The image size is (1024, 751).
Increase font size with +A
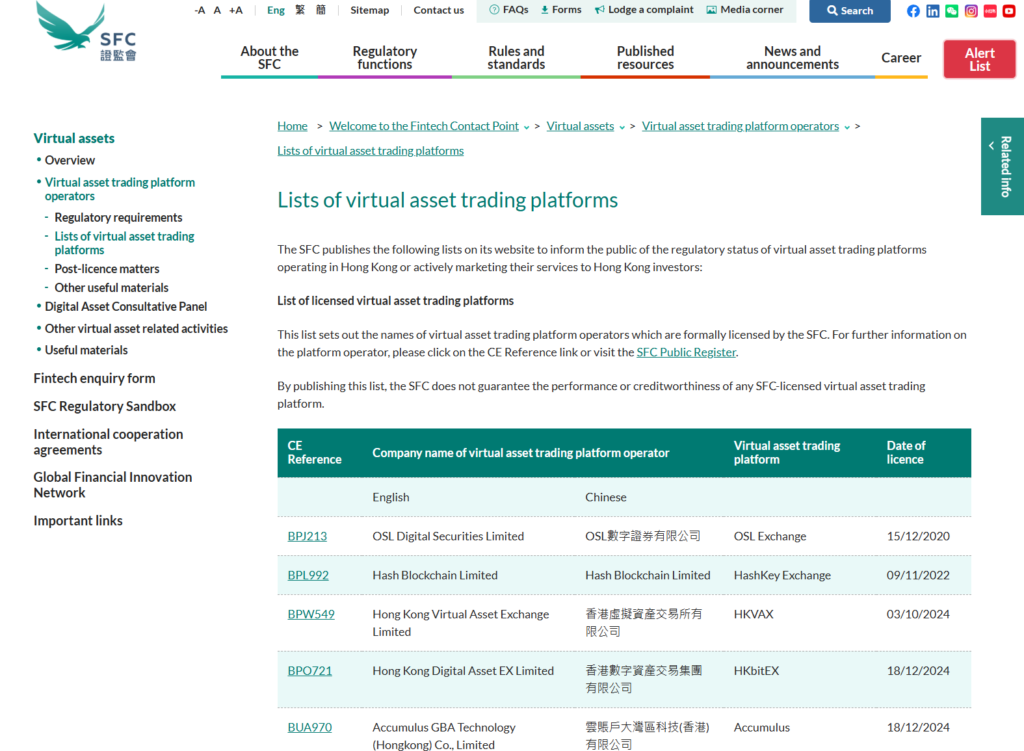point(236,10)
